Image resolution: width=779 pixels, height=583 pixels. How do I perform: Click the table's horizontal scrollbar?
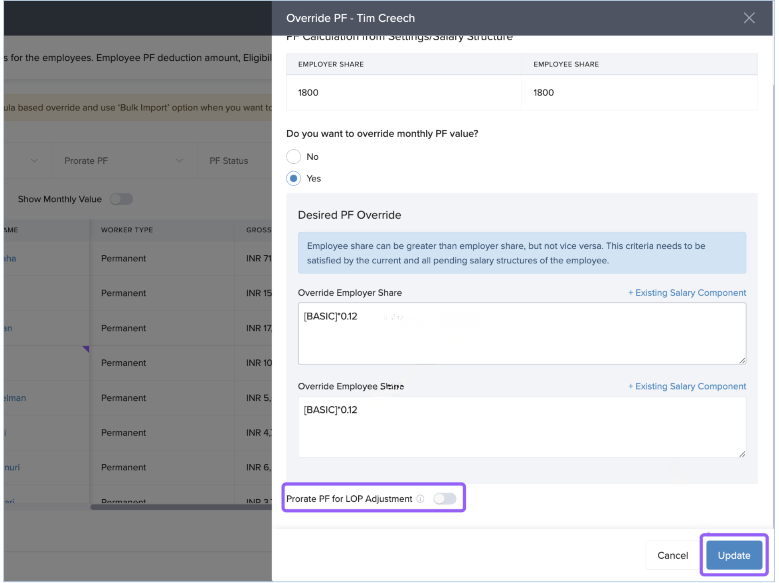click(180, 507)
